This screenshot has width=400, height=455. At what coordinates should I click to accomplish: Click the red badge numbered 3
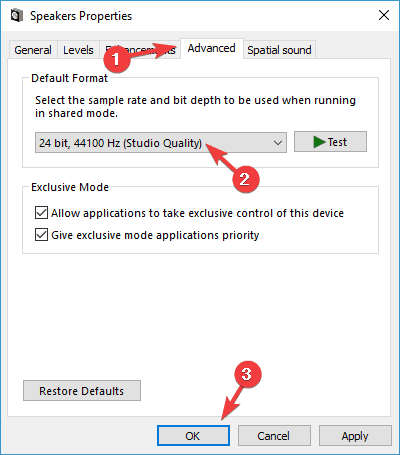pyautogui.click(x=247, y=374)
